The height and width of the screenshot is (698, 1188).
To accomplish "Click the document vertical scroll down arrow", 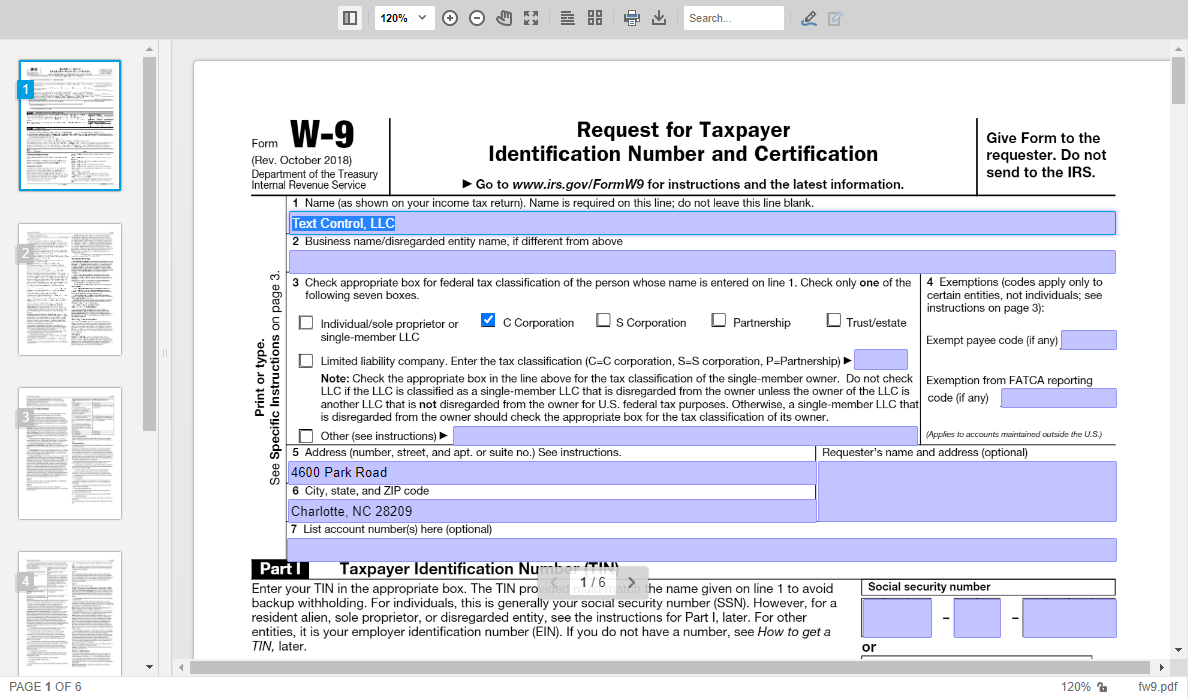I will pyautogui.click(x=1178, y=650).
